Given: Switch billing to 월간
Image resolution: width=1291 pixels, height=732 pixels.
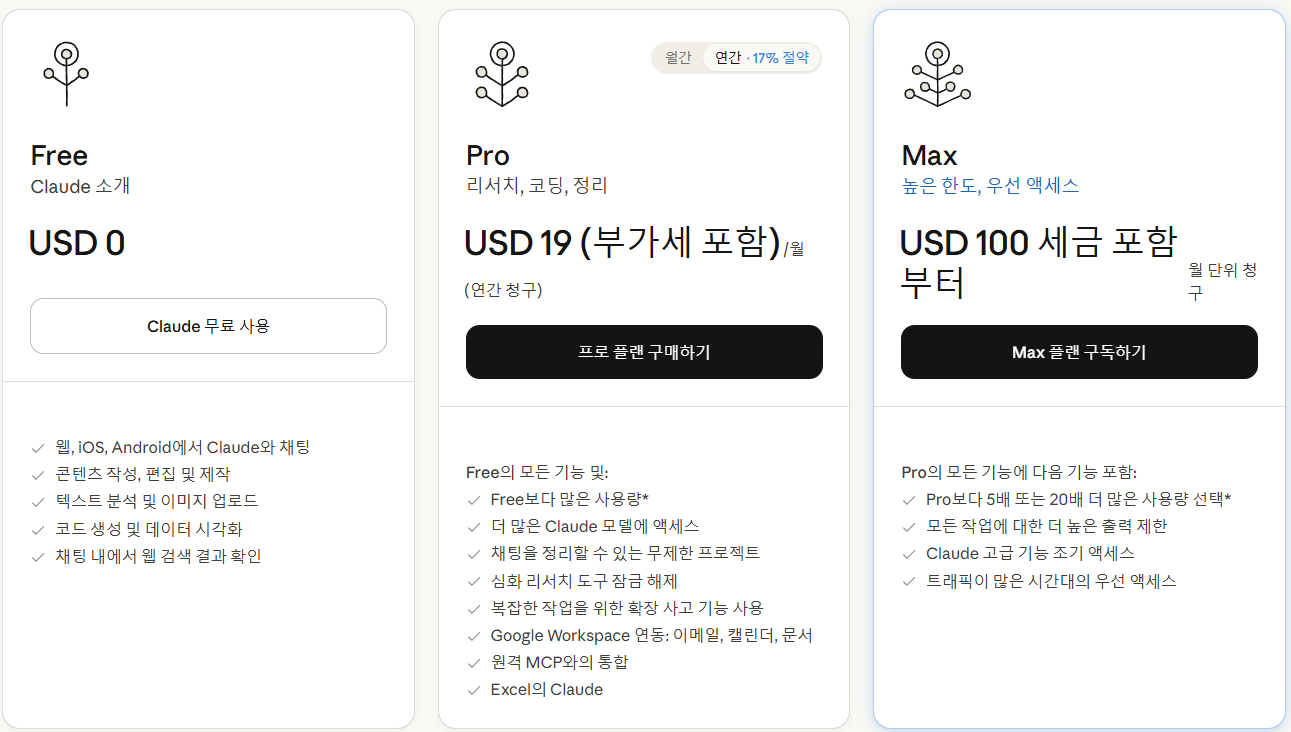Looking at the screenshot, I should pos(677,57).
